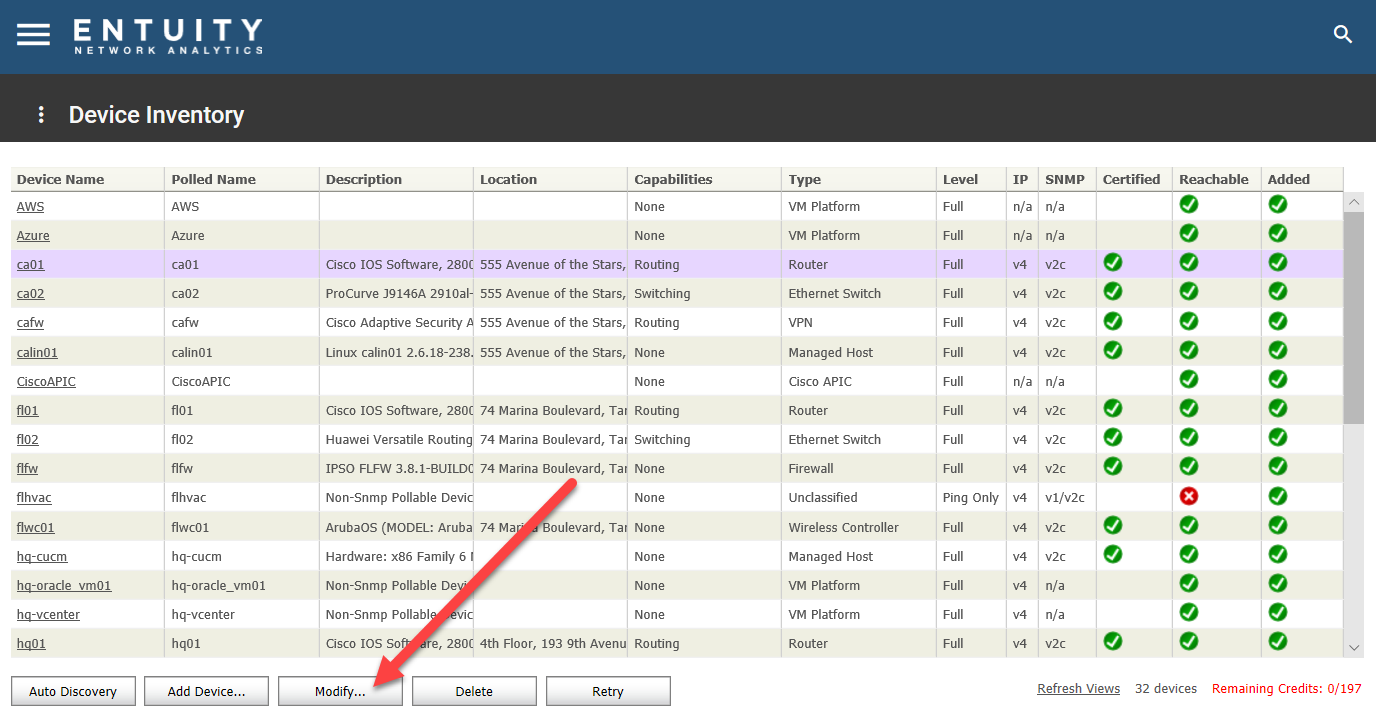Sort by Type column header

pyautogui.click(x=858, y=179)
